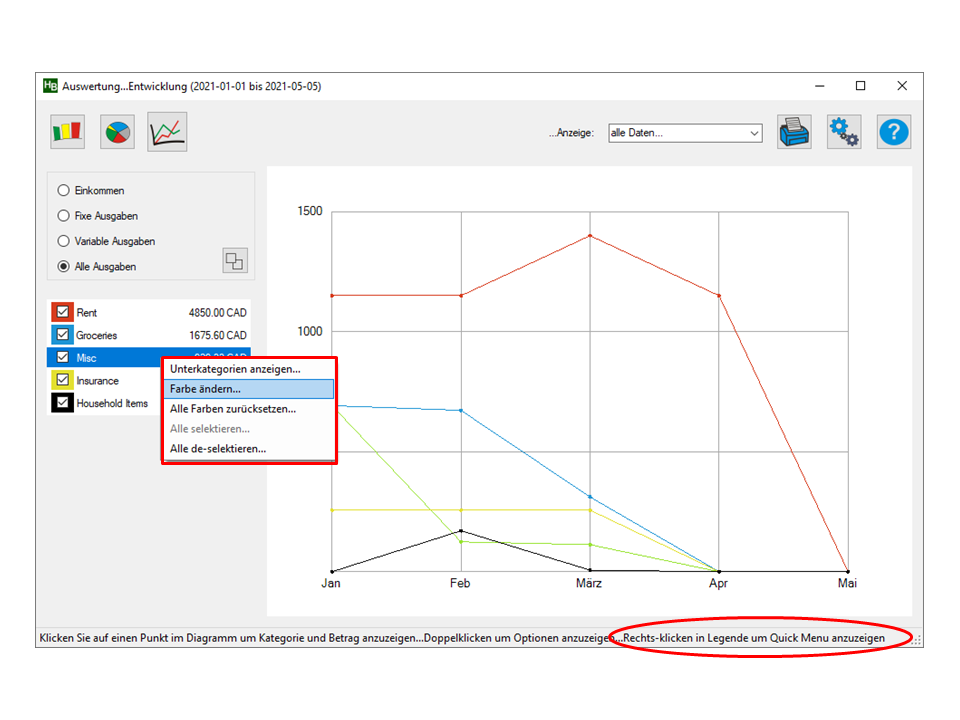
Task: Select the line chart view icon
Action: click(x=167, y=132)
